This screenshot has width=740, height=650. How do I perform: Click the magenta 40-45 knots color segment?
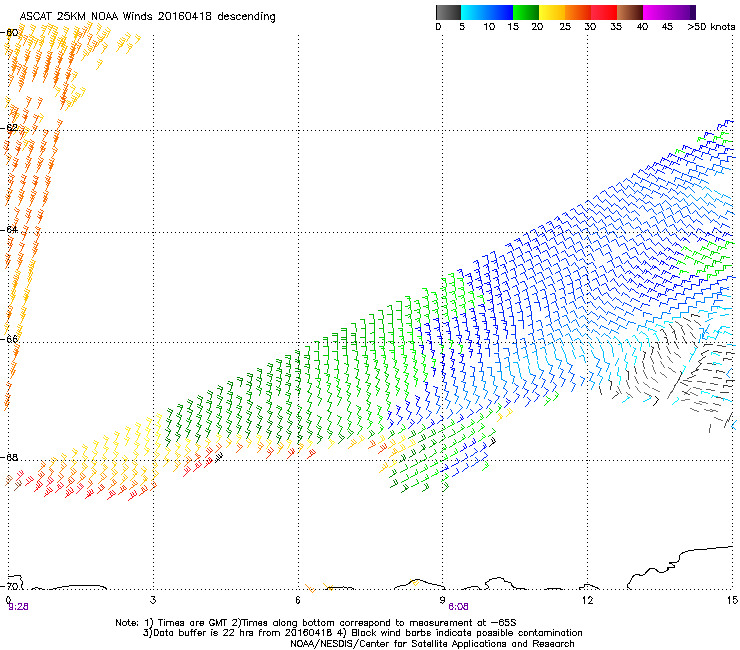pyautogui.click(x=656, y=12)
